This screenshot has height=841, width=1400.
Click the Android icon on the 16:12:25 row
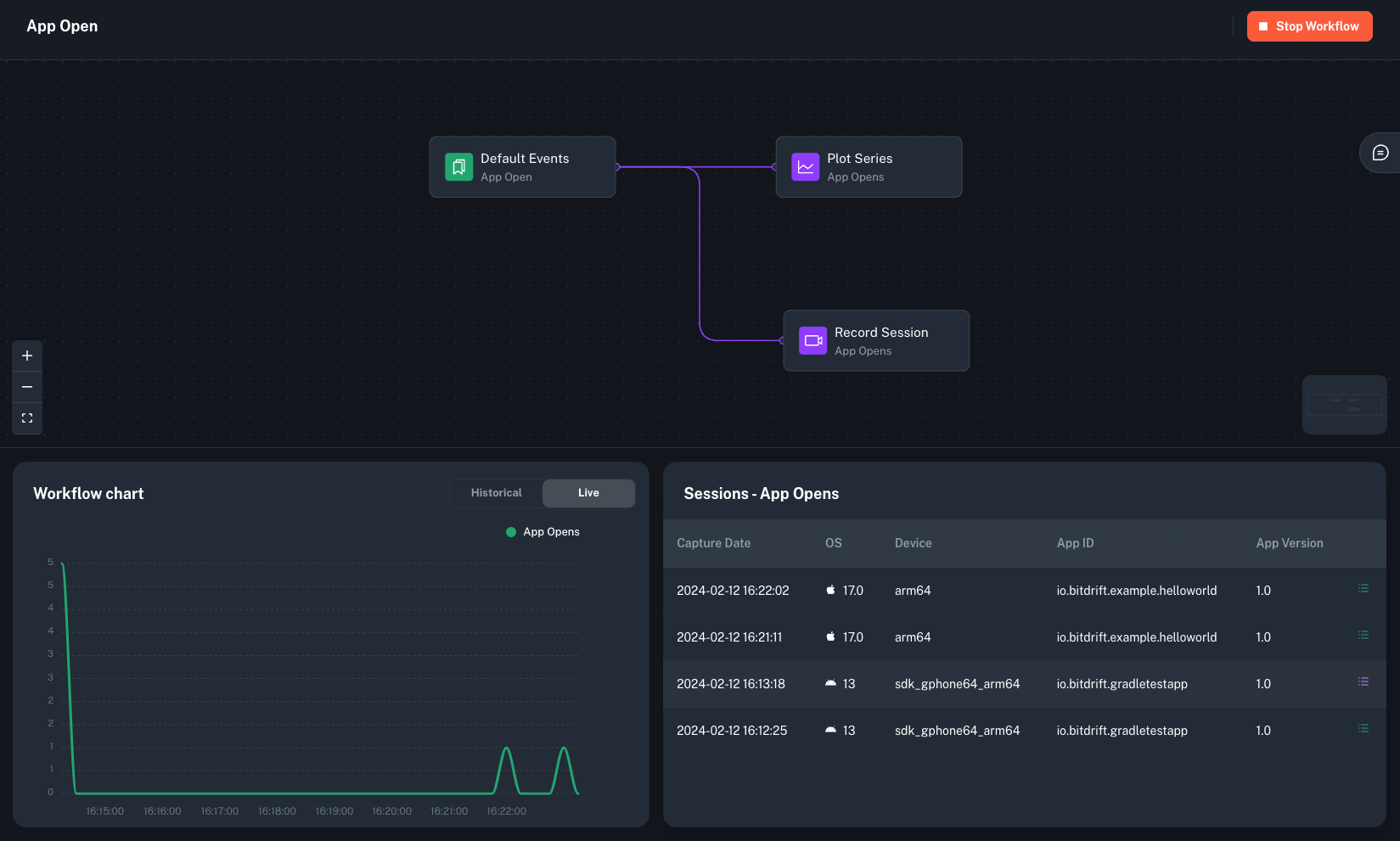[x=830, y=729]
